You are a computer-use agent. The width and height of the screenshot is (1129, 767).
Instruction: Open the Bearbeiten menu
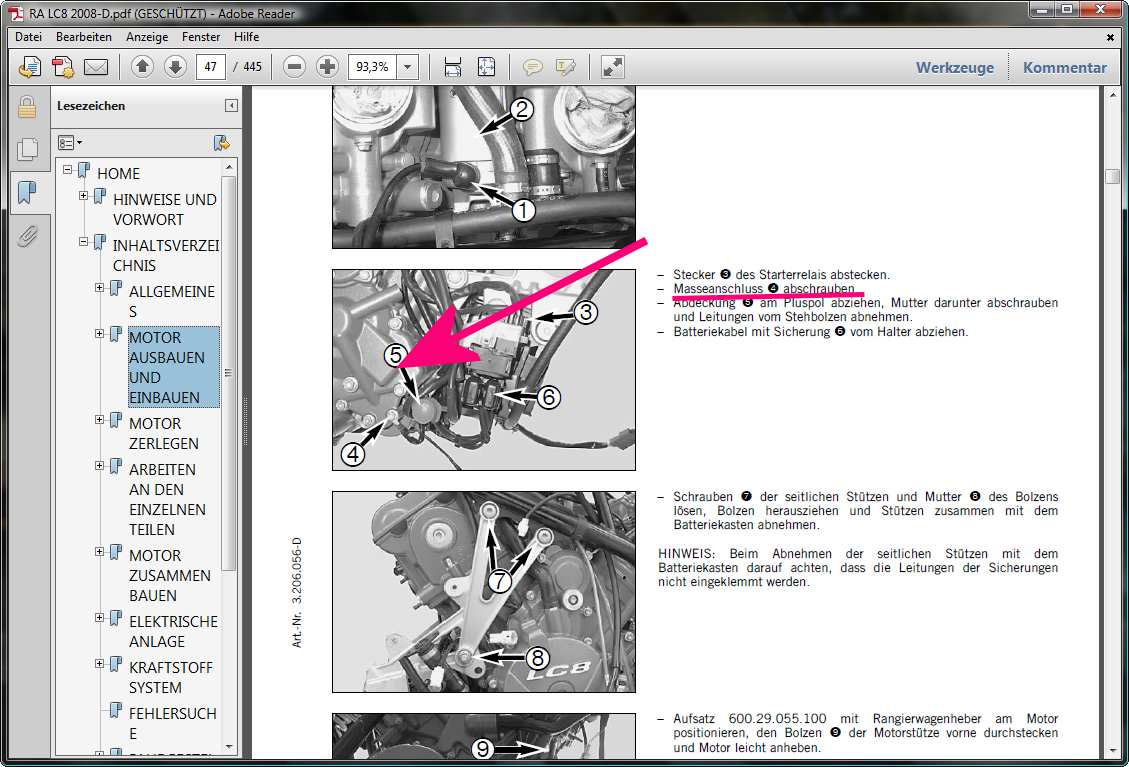[84, 37]
